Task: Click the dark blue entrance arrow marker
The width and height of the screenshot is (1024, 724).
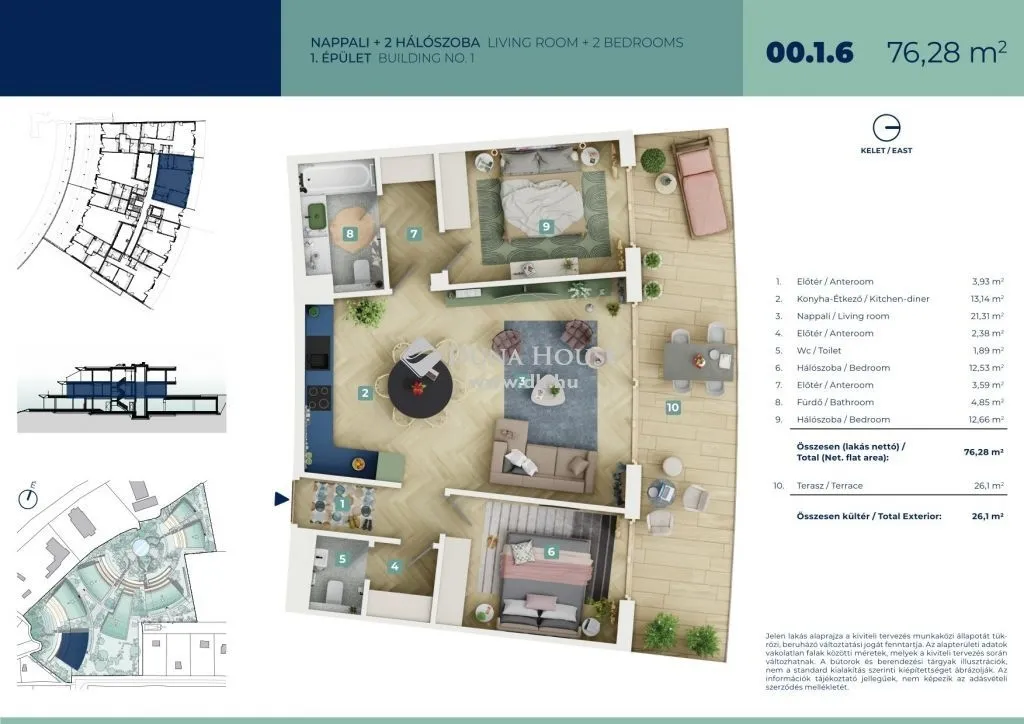Action: (x=281, y=499)
